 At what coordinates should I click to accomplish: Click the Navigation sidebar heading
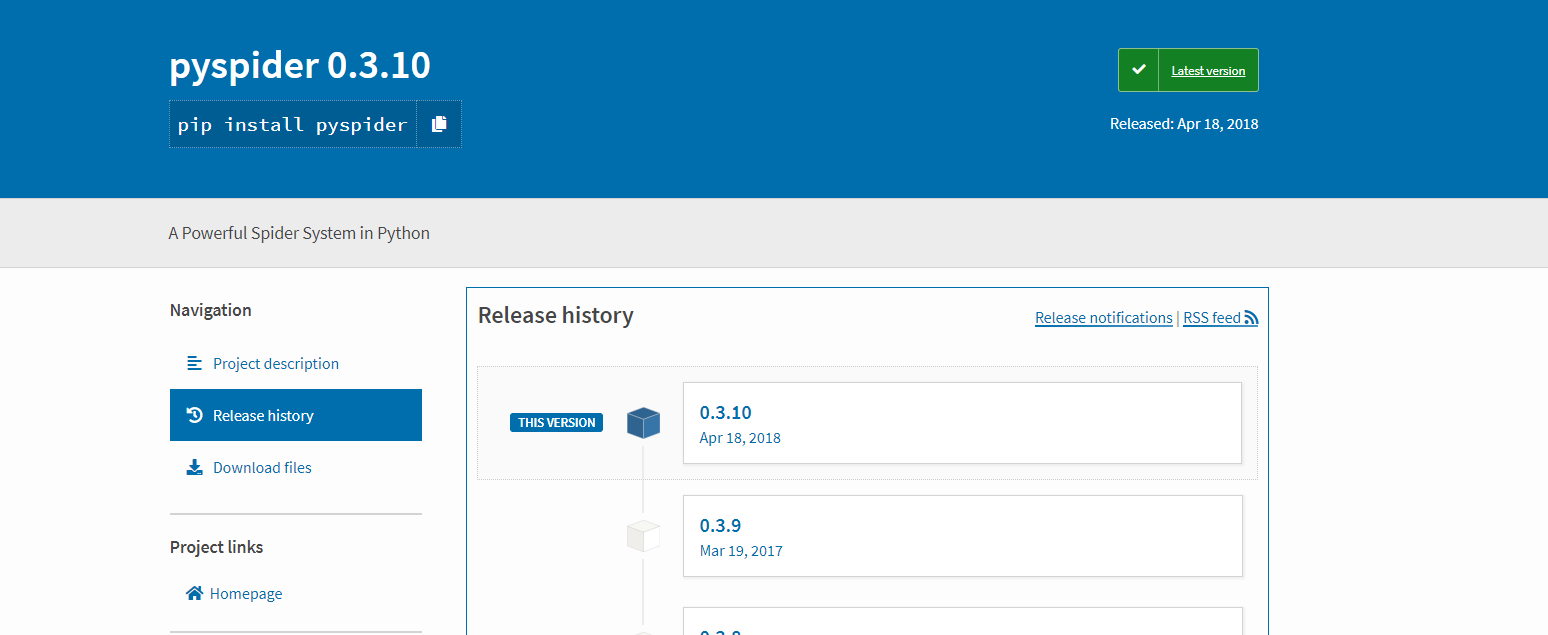(211, 310)
